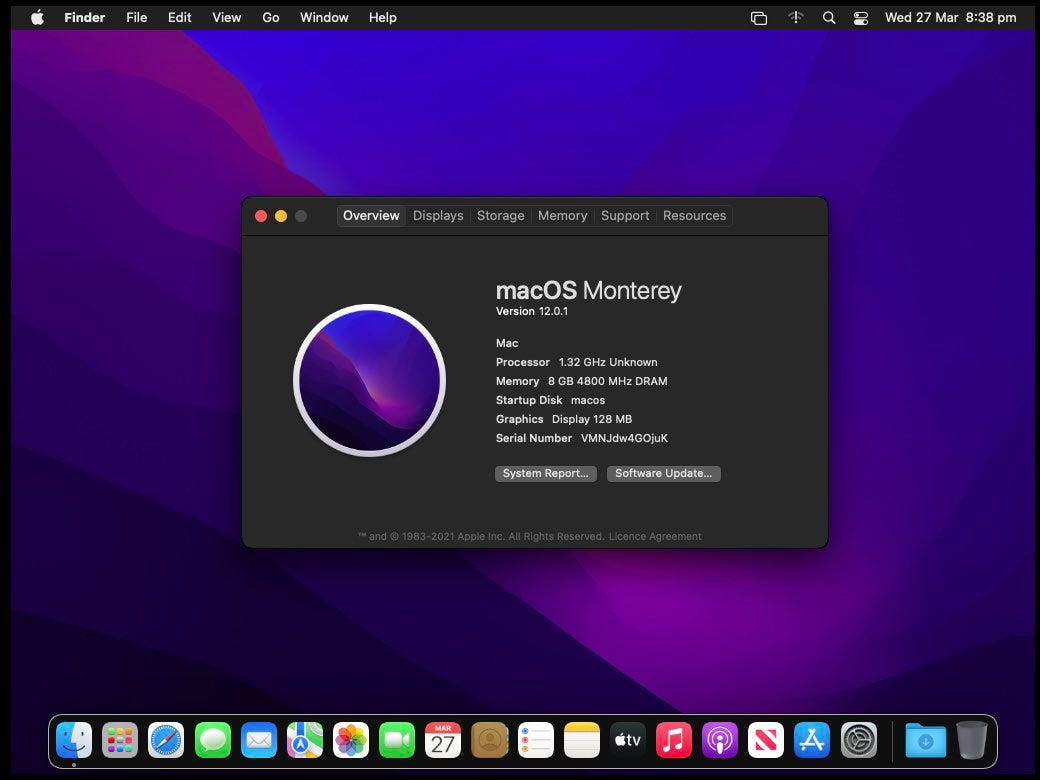Click the Startup Disk macos line
The width and height of the screenshot is (1040, 780).
click(551, 401)
